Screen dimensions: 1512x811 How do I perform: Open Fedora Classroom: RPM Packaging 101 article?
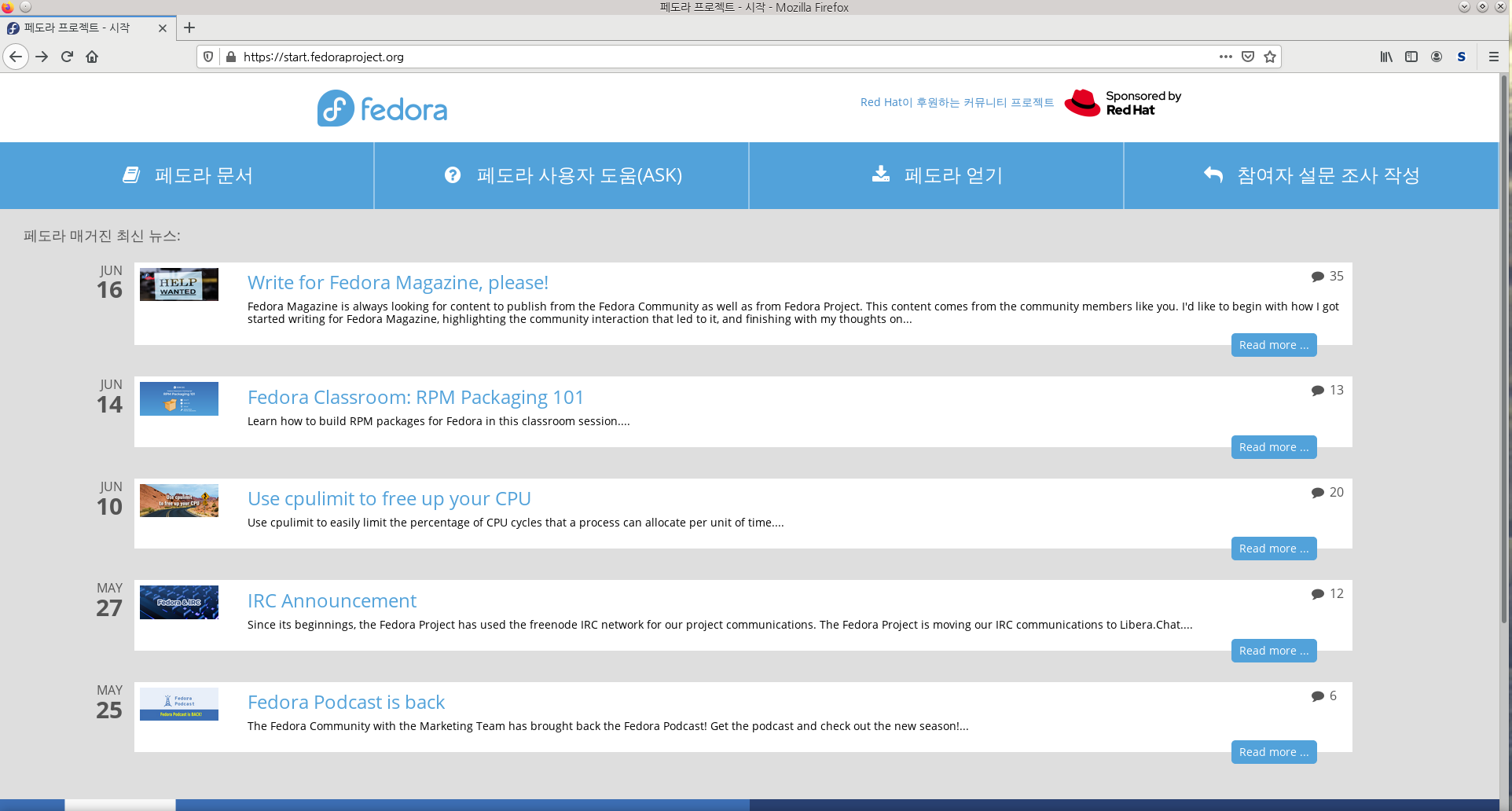click(x=415, y=397)
